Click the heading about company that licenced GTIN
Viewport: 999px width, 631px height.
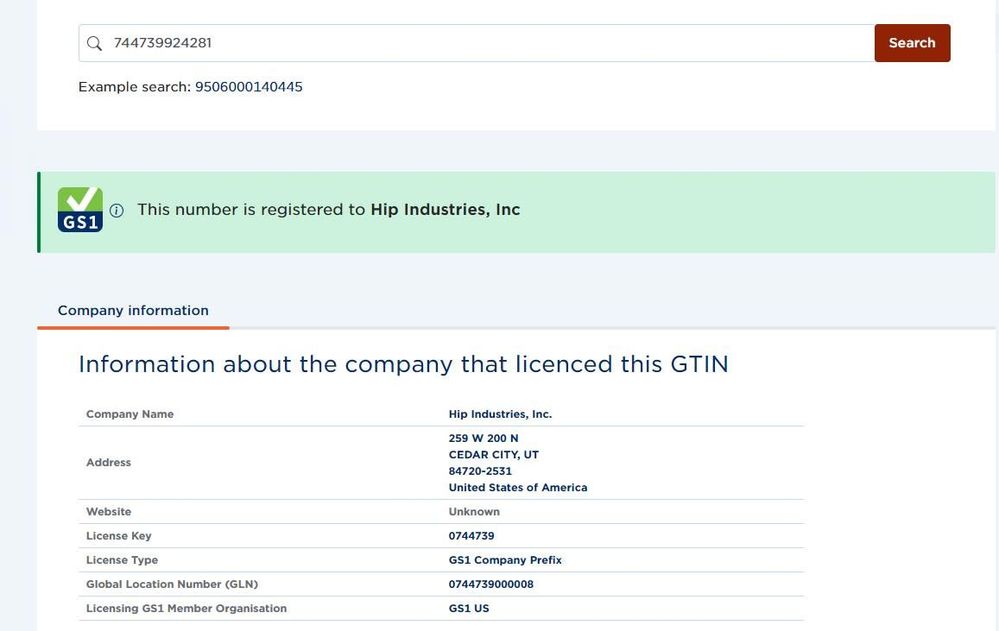click(403, 364)
